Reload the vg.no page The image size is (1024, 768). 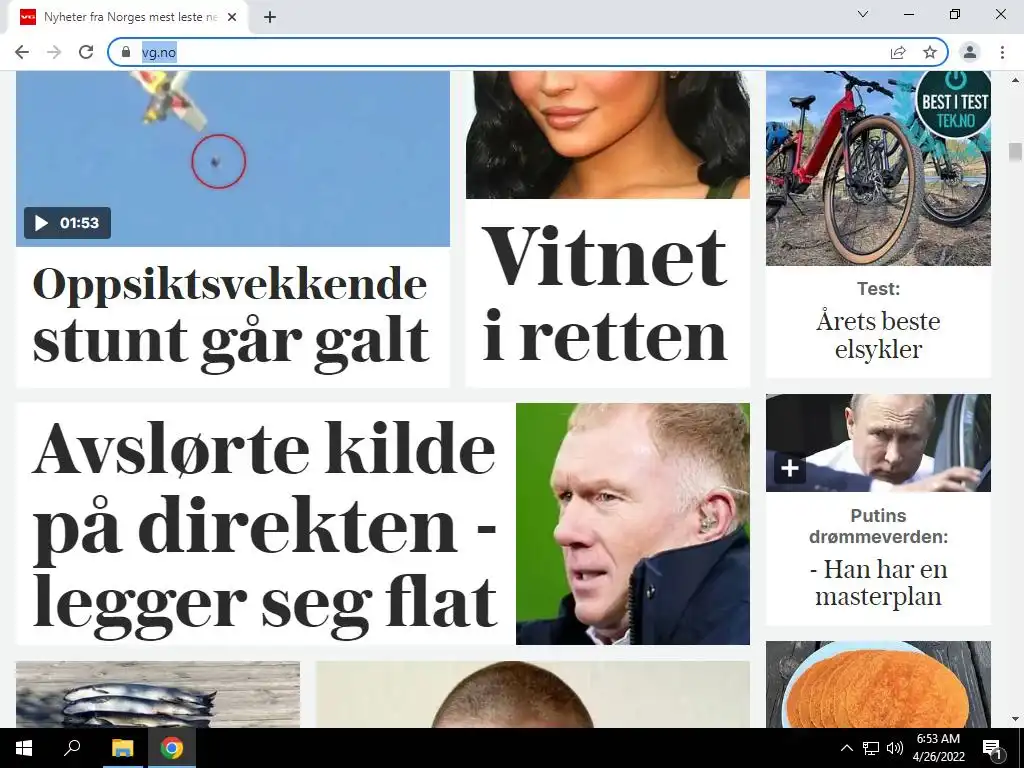pyautogui.click(x=86, y=52)
